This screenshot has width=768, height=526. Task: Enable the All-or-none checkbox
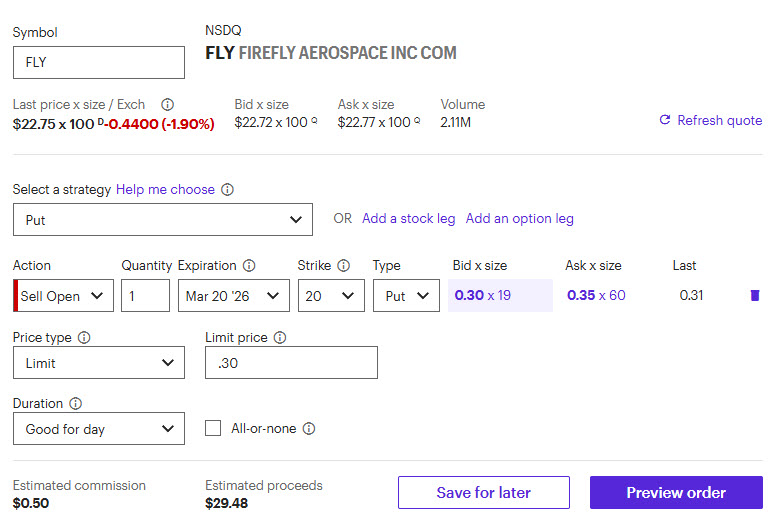(x=213, y=428)
